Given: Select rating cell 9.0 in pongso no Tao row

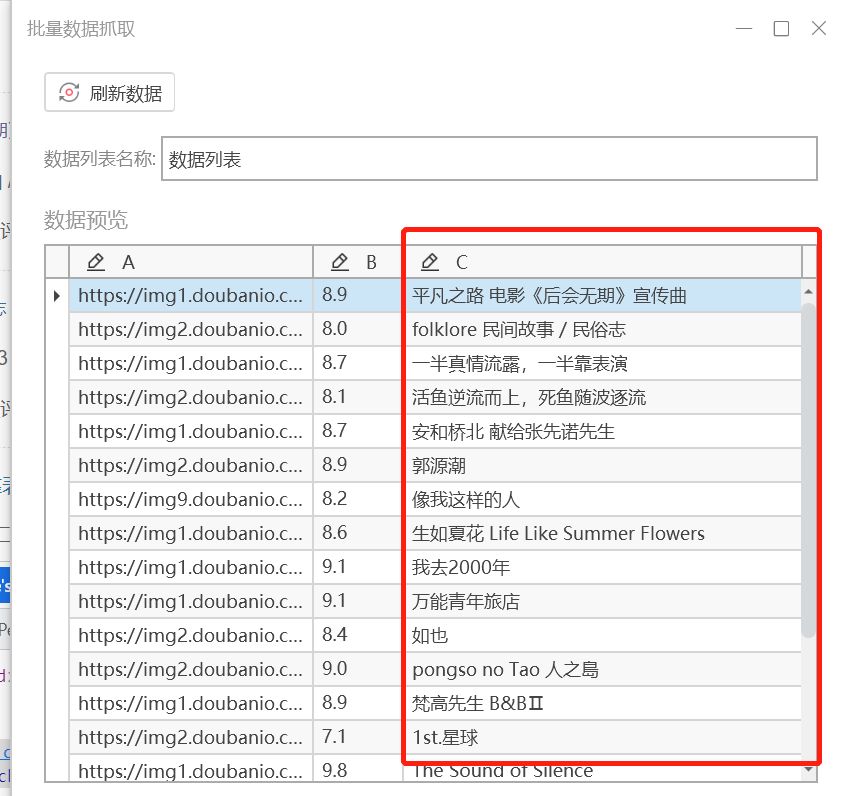Looking at the screenshot, I should pyautogui.click(x=357, y=670).
